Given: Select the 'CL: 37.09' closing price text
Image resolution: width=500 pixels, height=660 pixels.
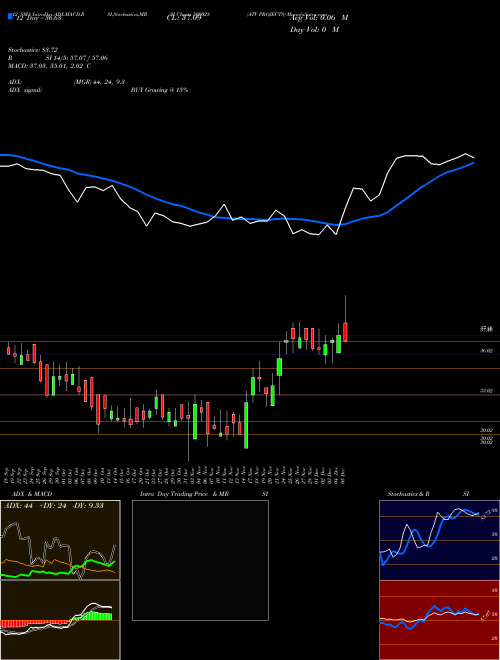Looking at the screenshot, I should pyautogui.click(x=184, y=18).
